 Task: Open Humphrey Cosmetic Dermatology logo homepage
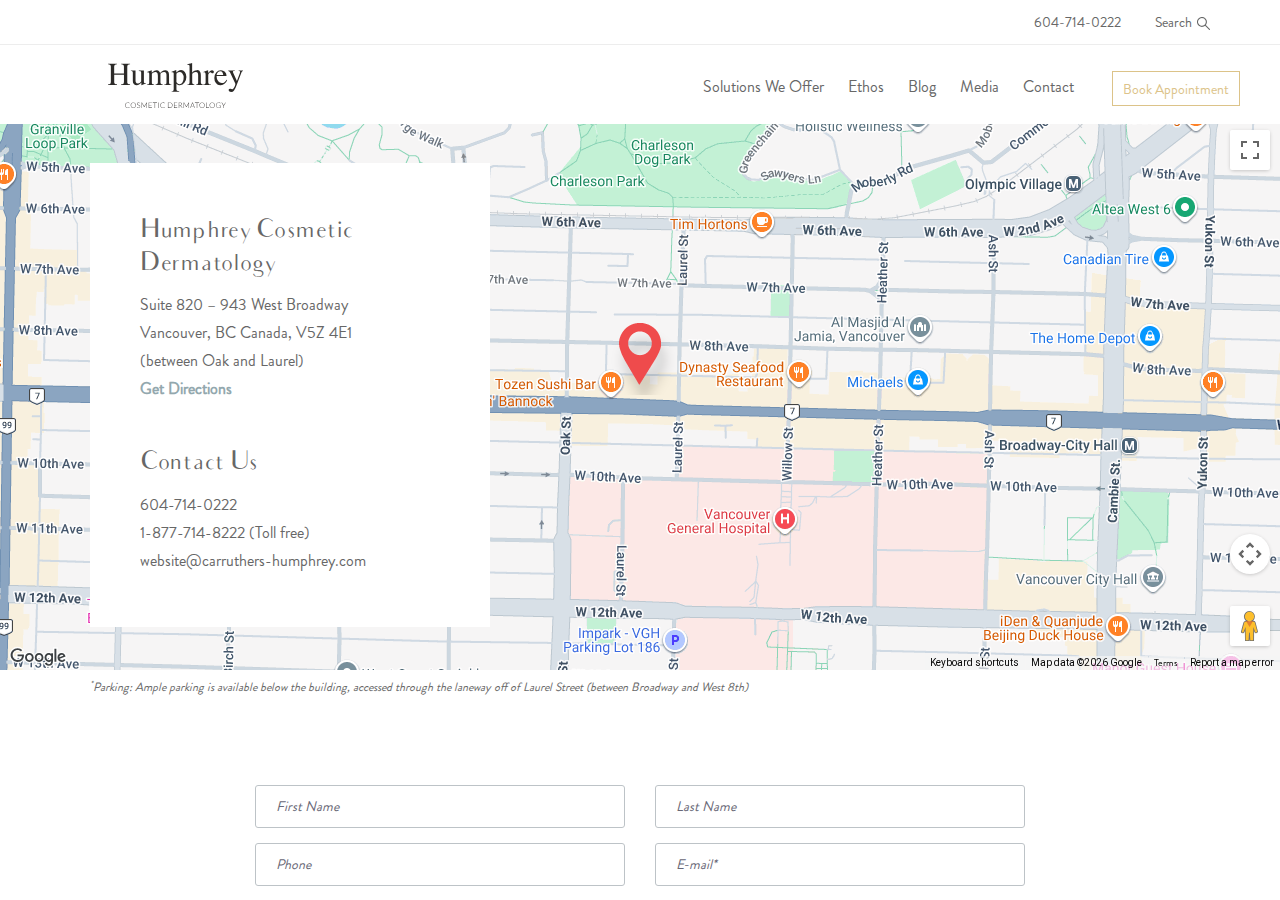(175, 84)
